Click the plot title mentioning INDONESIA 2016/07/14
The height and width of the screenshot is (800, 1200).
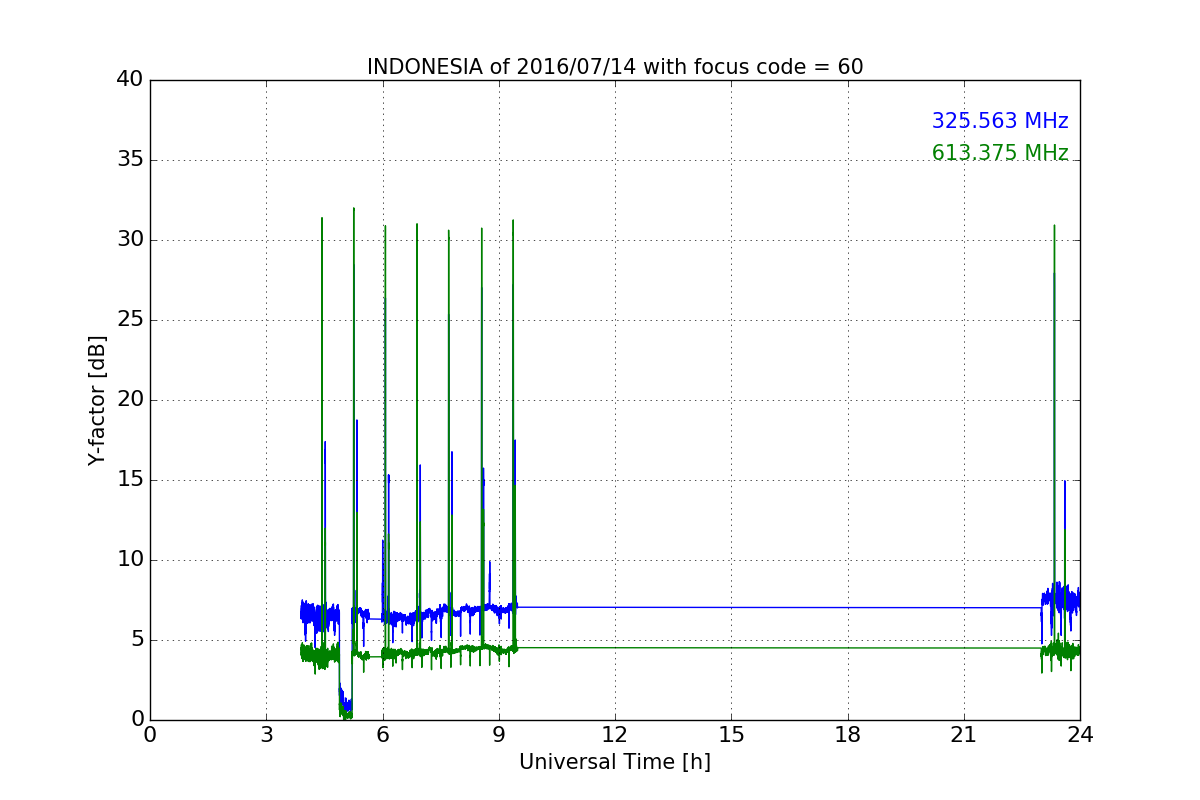[615, 67]
